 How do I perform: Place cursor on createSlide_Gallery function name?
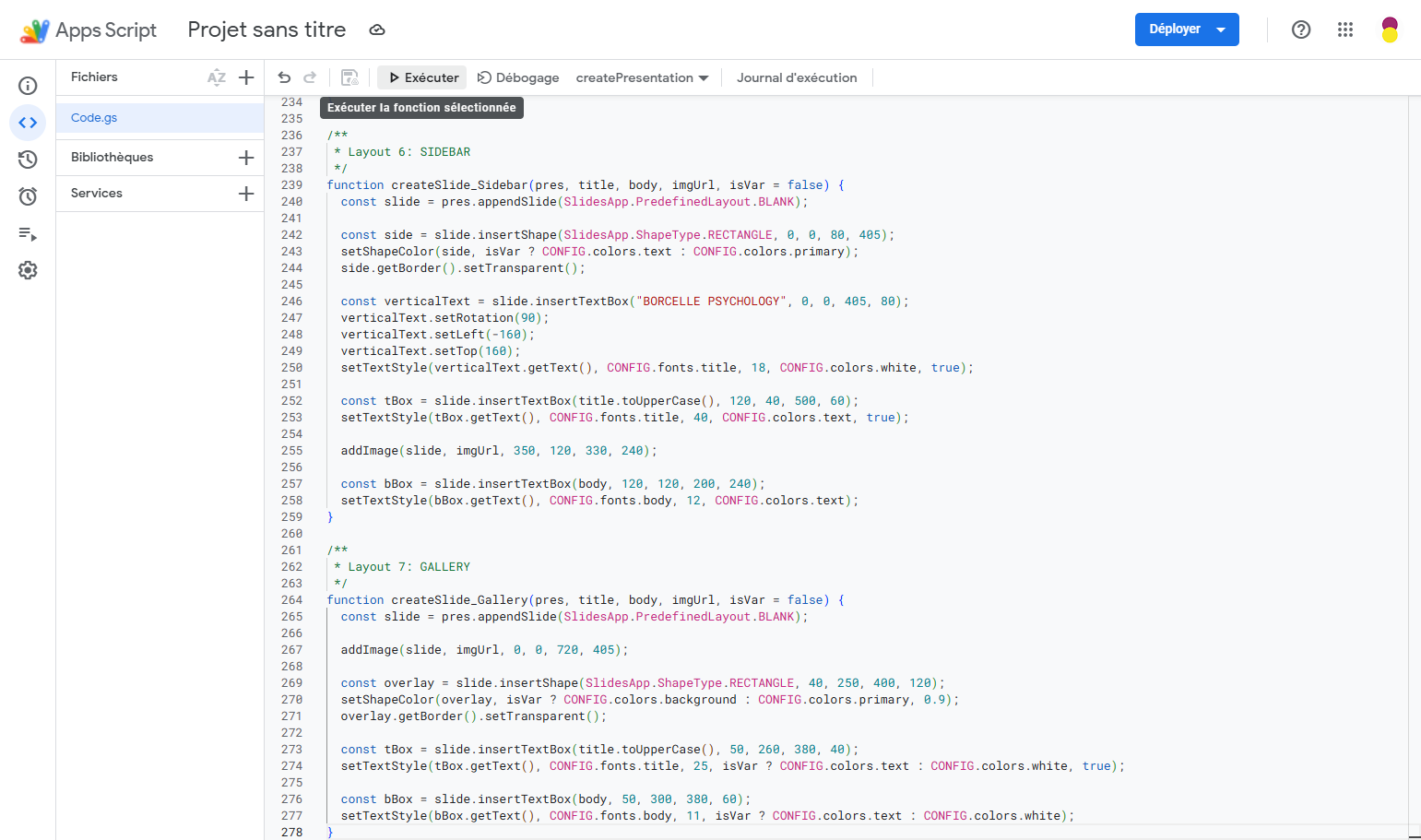tap(459, 600)
